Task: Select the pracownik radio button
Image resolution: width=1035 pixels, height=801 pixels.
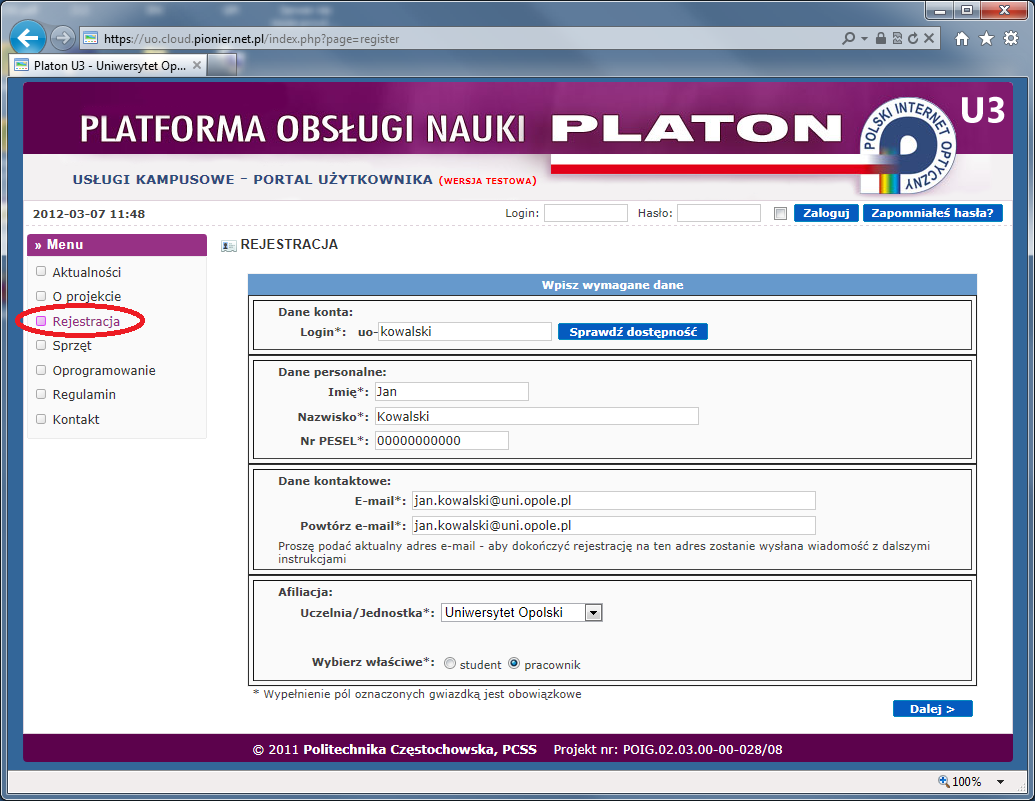Action: [x=514, y=664]
